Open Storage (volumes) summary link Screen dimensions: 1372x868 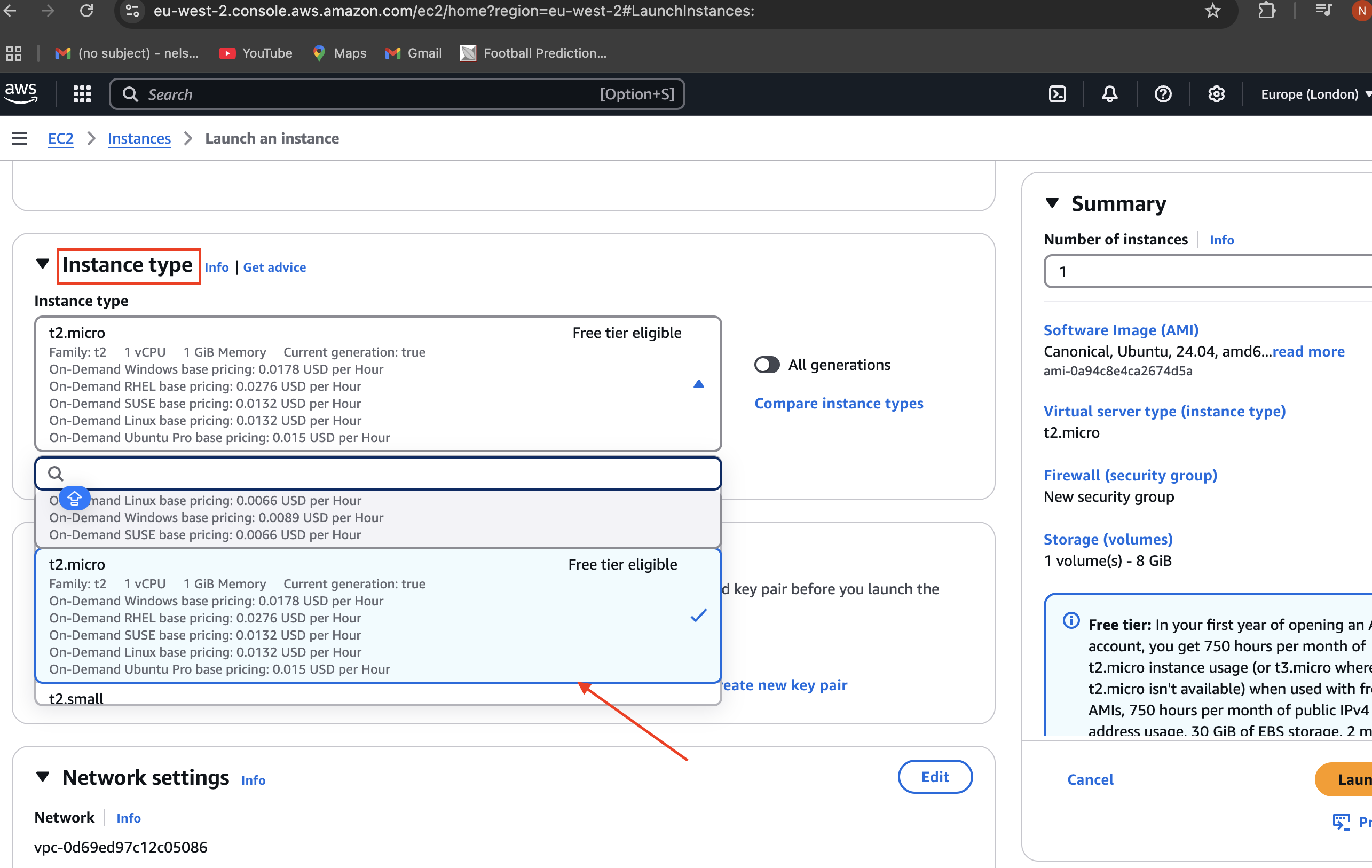point(1108,539)
